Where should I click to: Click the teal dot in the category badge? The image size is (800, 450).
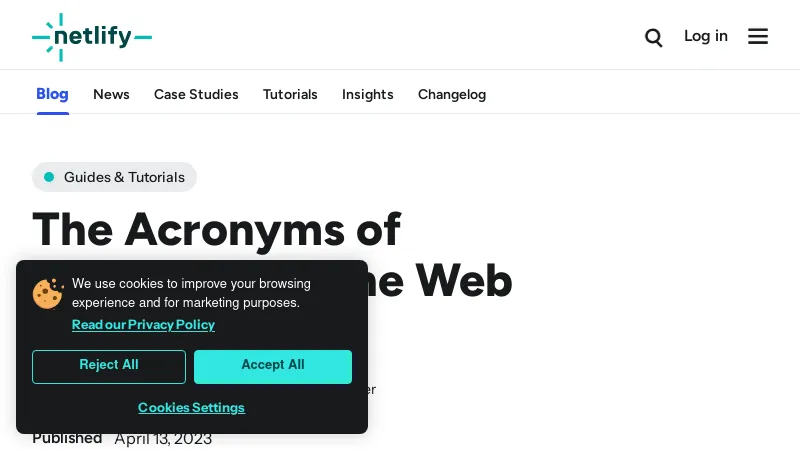[49, 177]
